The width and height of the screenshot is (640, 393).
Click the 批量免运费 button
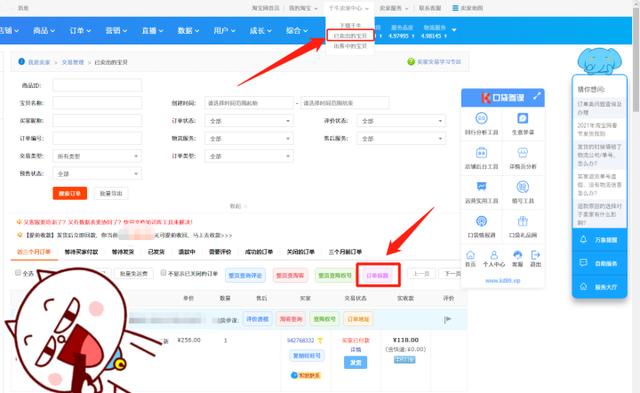click(x=133, y=273)
